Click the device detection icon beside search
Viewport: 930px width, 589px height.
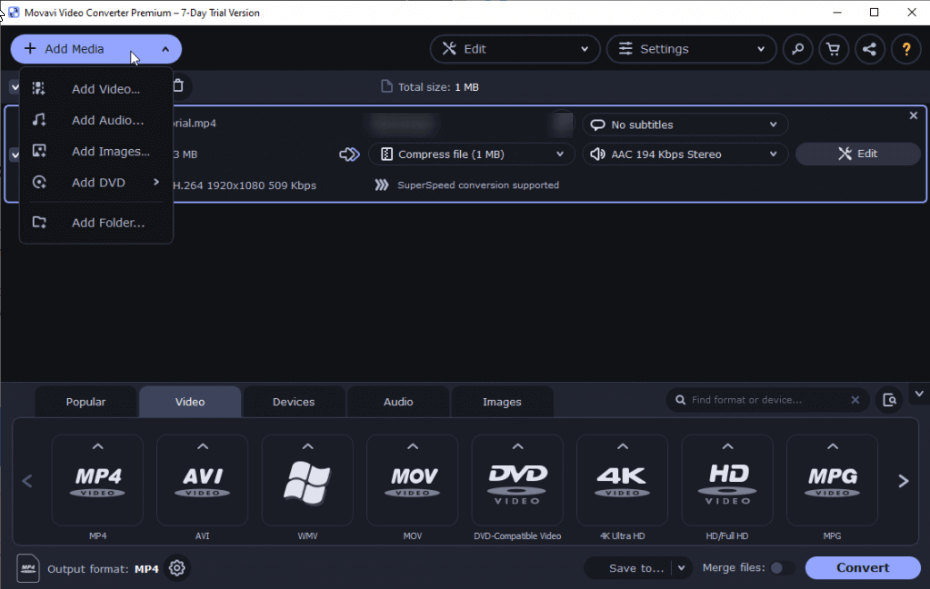tap(889, 400)
